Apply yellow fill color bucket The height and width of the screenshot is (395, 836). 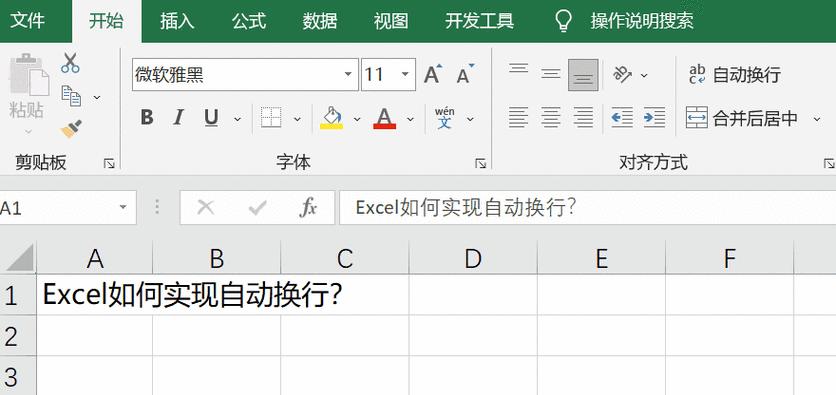point(331,118)
